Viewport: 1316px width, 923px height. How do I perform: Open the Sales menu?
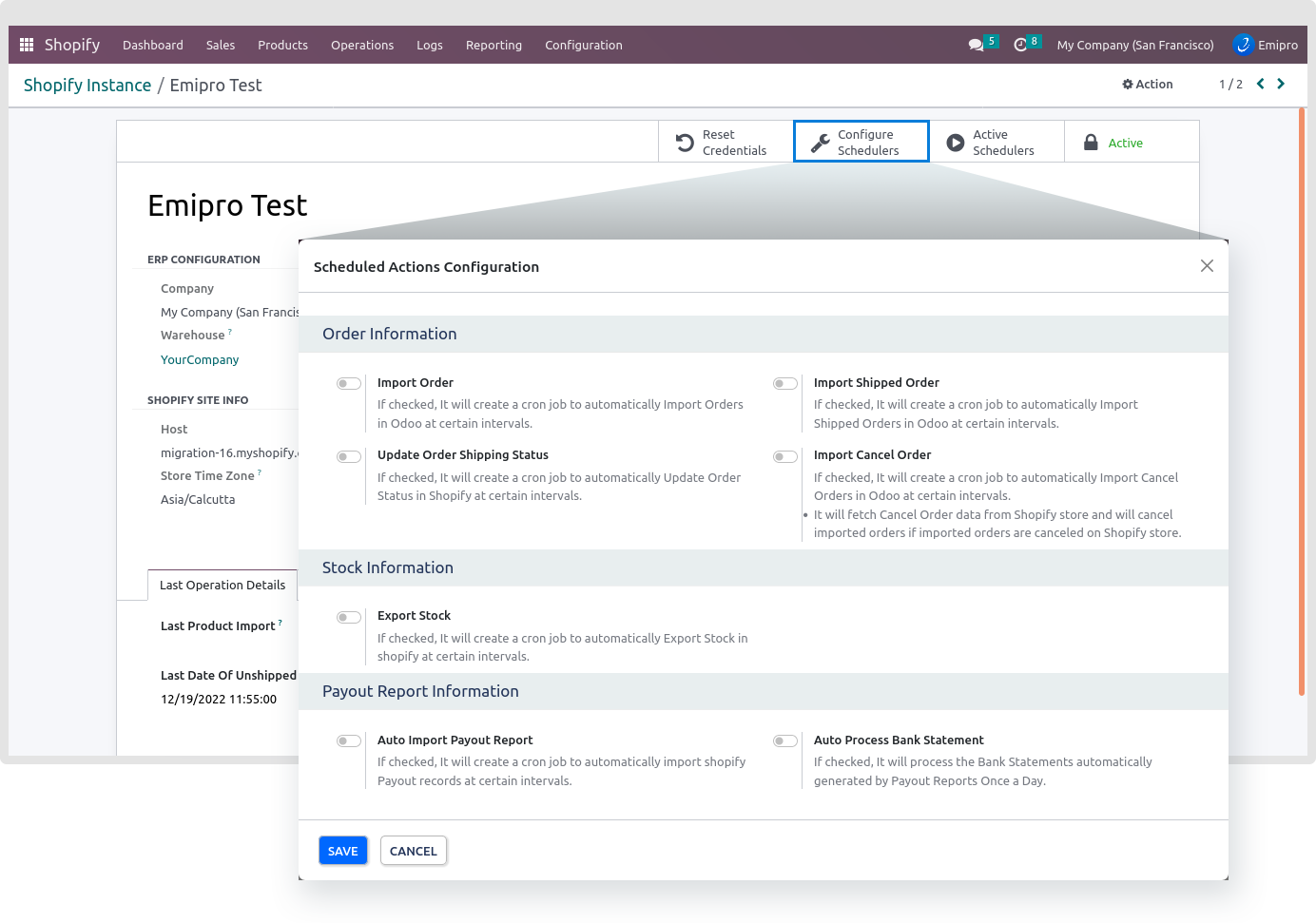(x=221, y=45)
